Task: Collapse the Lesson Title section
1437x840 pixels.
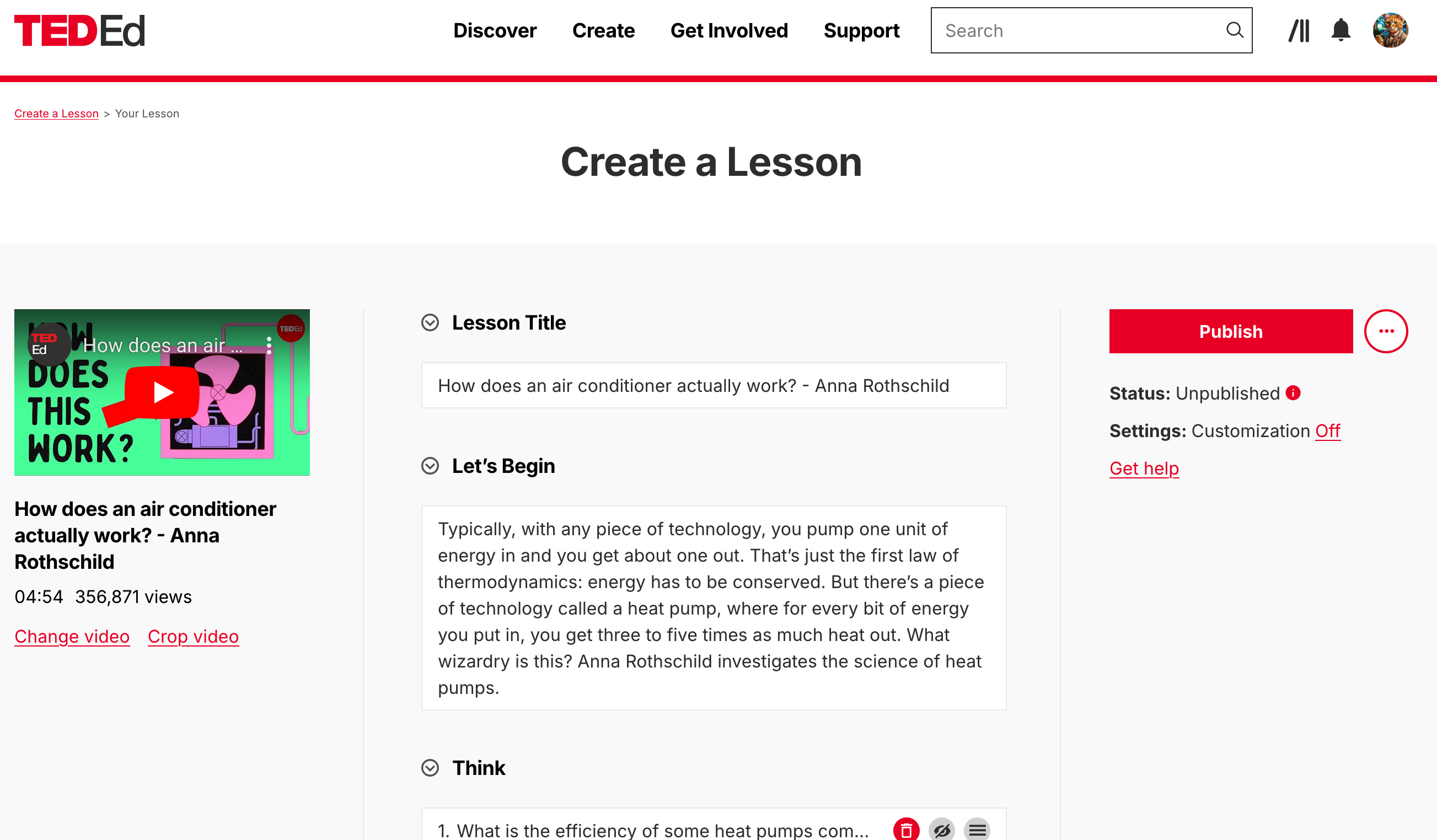Action: pyautogui.click(x=430, y=322)
